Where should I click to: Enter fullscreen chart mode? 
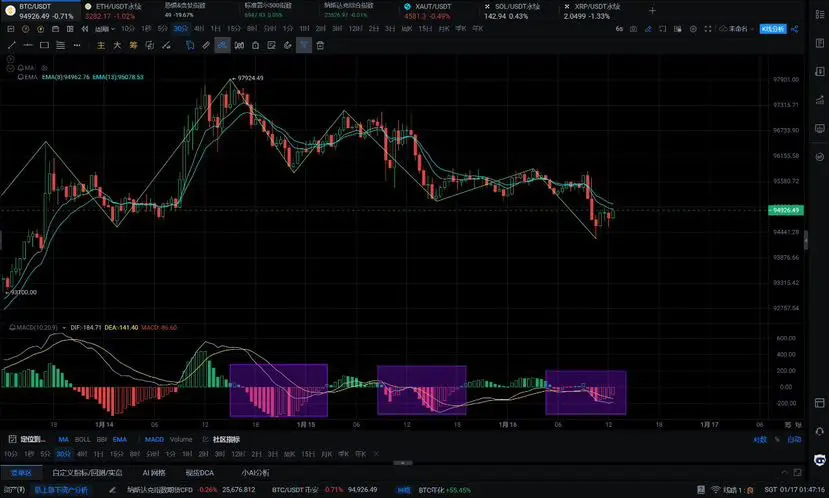coord(708,29)
